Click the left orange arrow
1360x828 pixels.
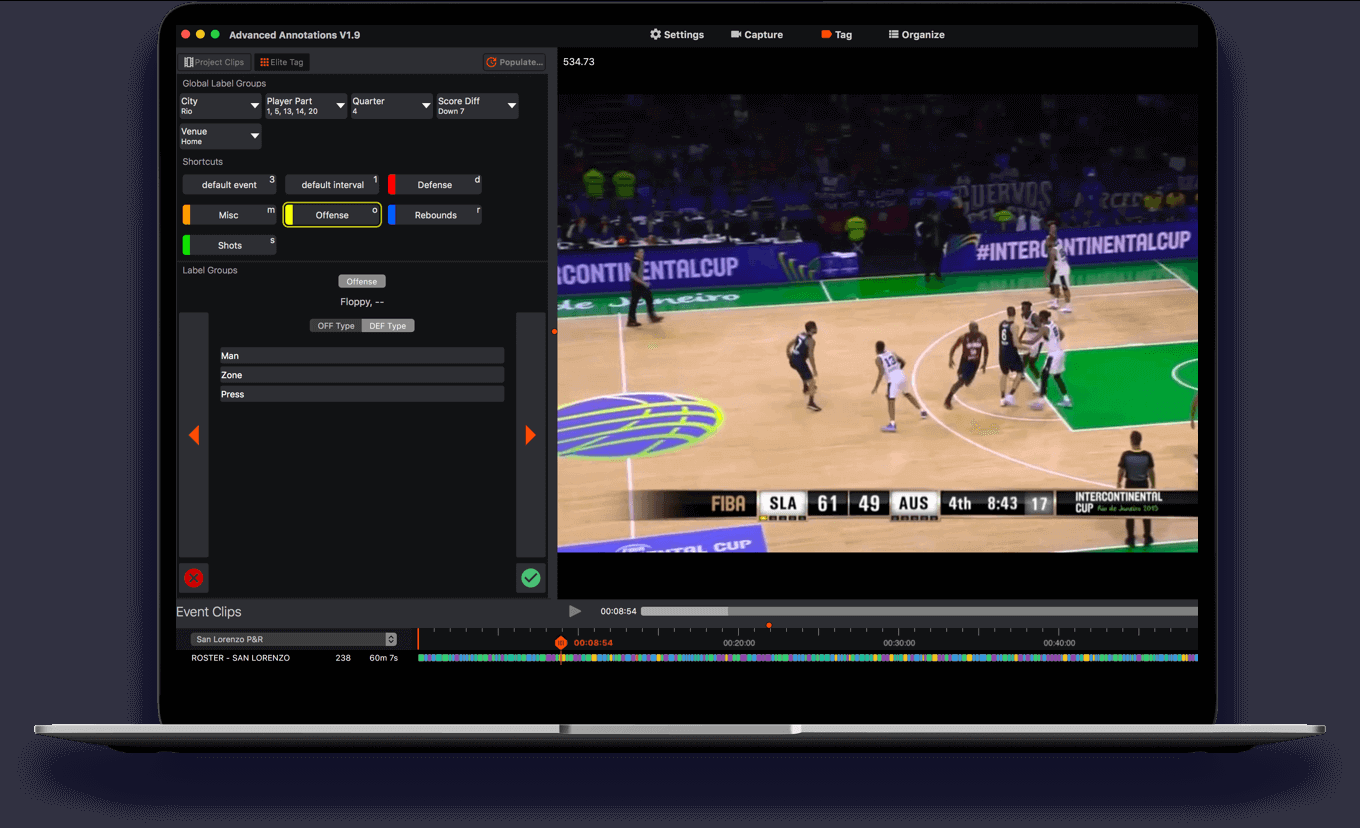pyautogui.click(x=194, y=435)
